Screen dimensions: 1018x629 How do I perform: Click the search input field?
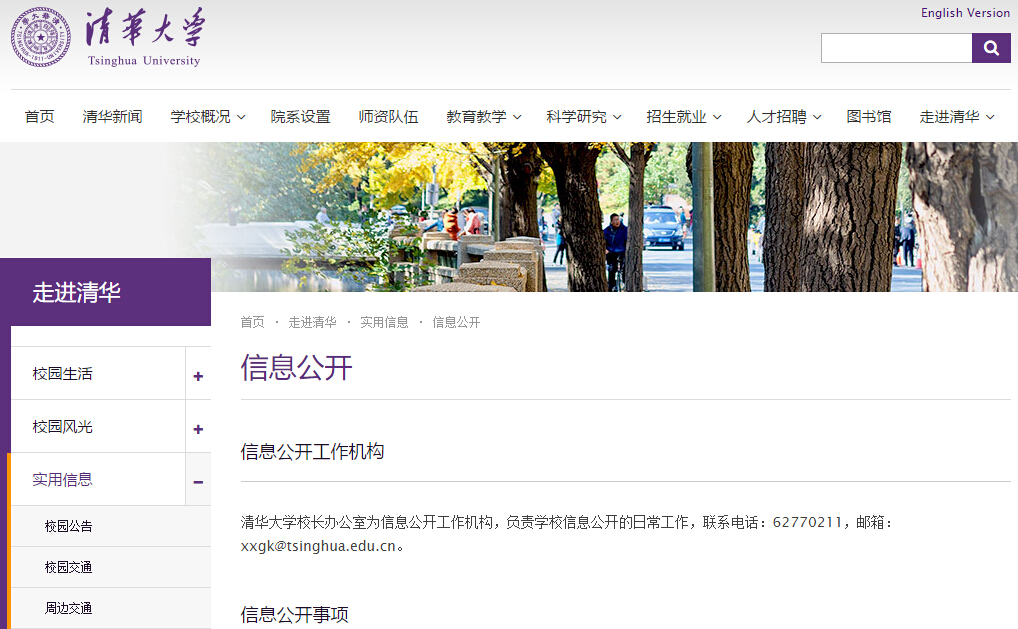pyautogui.click(x=896, y=48)
